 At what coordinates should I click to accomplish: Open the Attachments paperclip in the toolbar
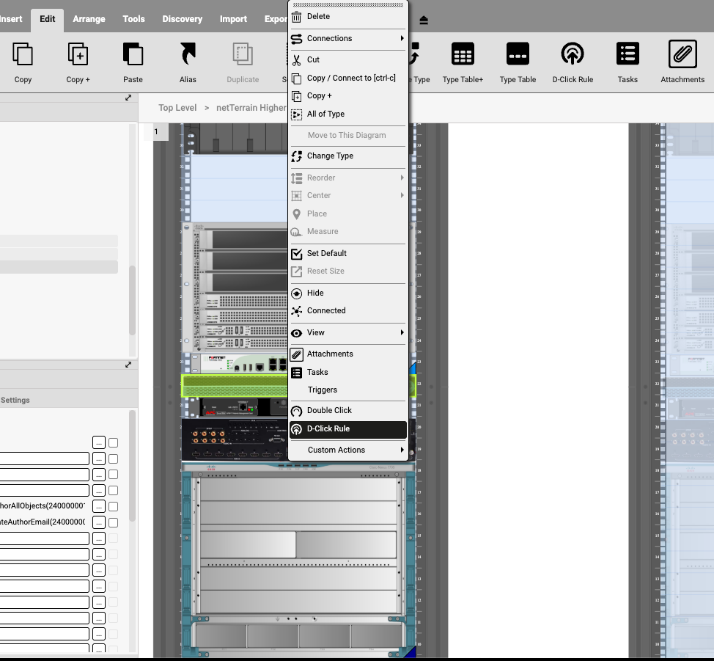tap(682, 55)
